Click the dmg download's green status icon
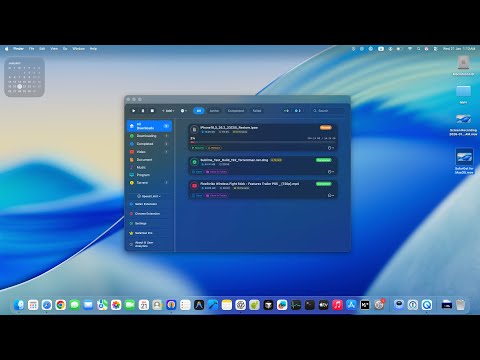 (x=194, y=162)
